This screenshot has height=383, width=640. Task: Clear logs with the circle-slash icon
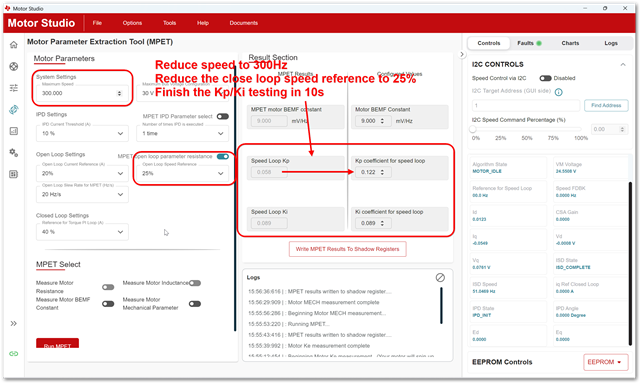(440, 278)
